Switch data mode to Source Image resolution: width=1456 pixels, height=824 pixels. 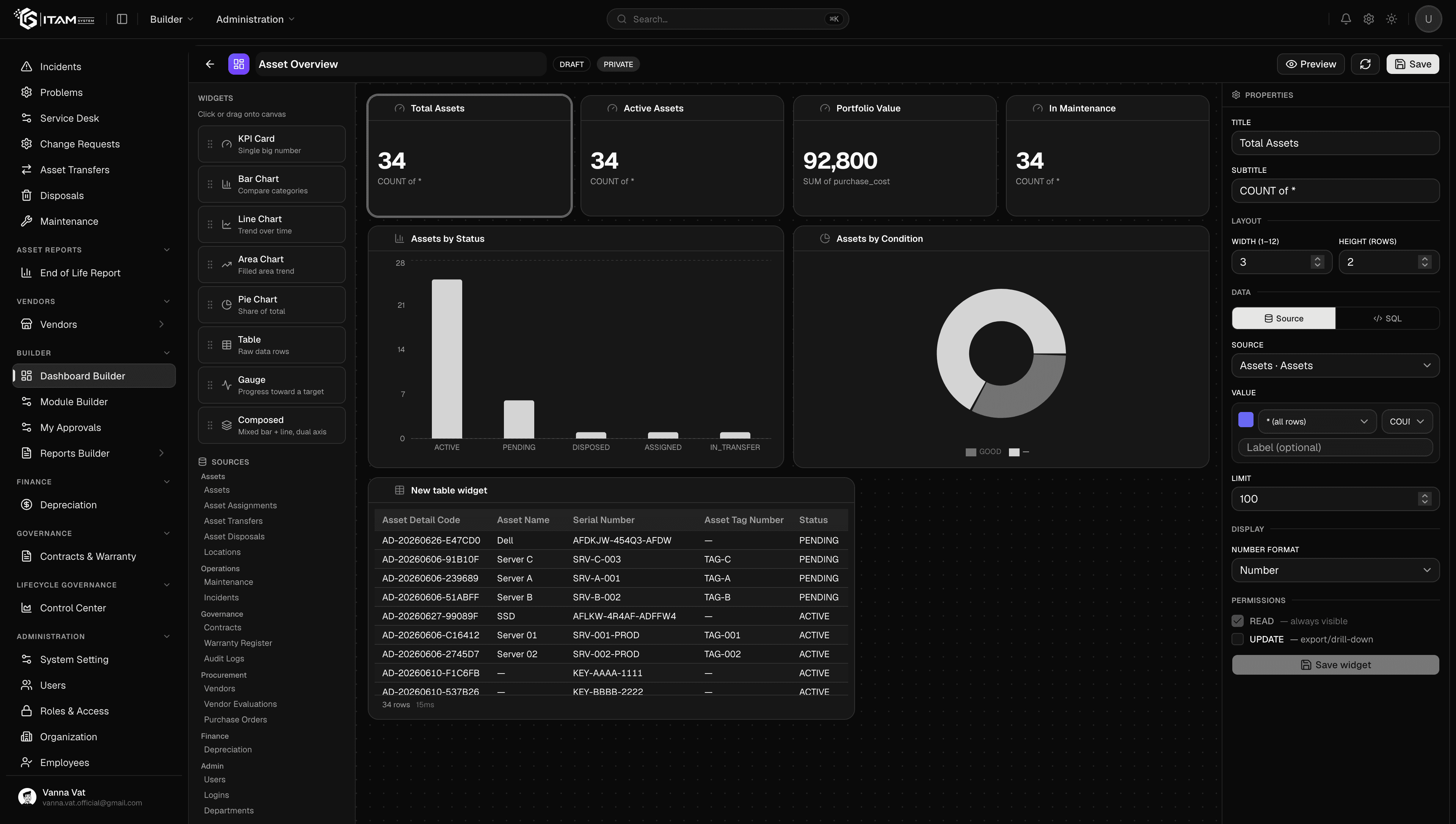tap(1283, 319)
